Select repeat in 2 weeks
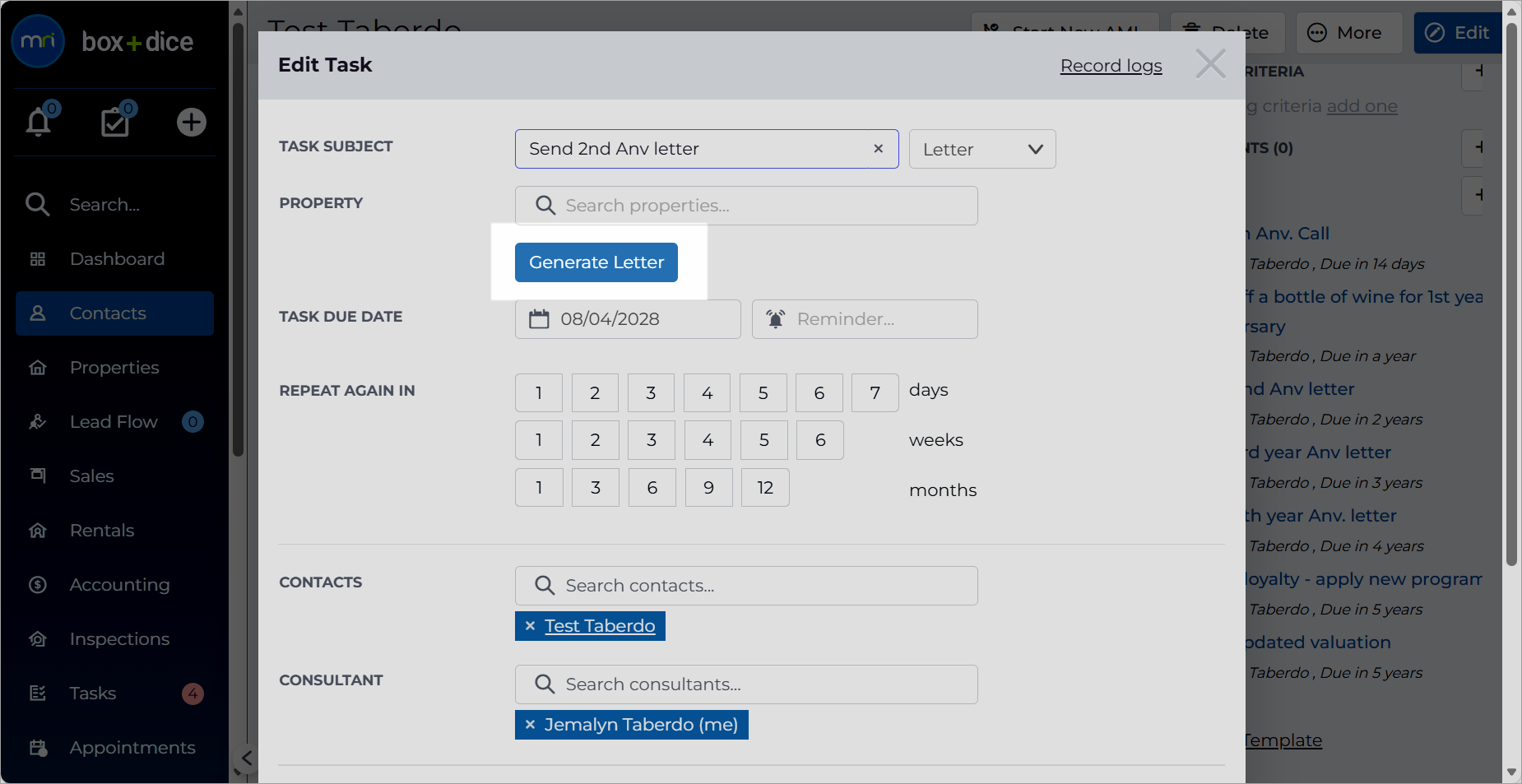 (595, 440)
